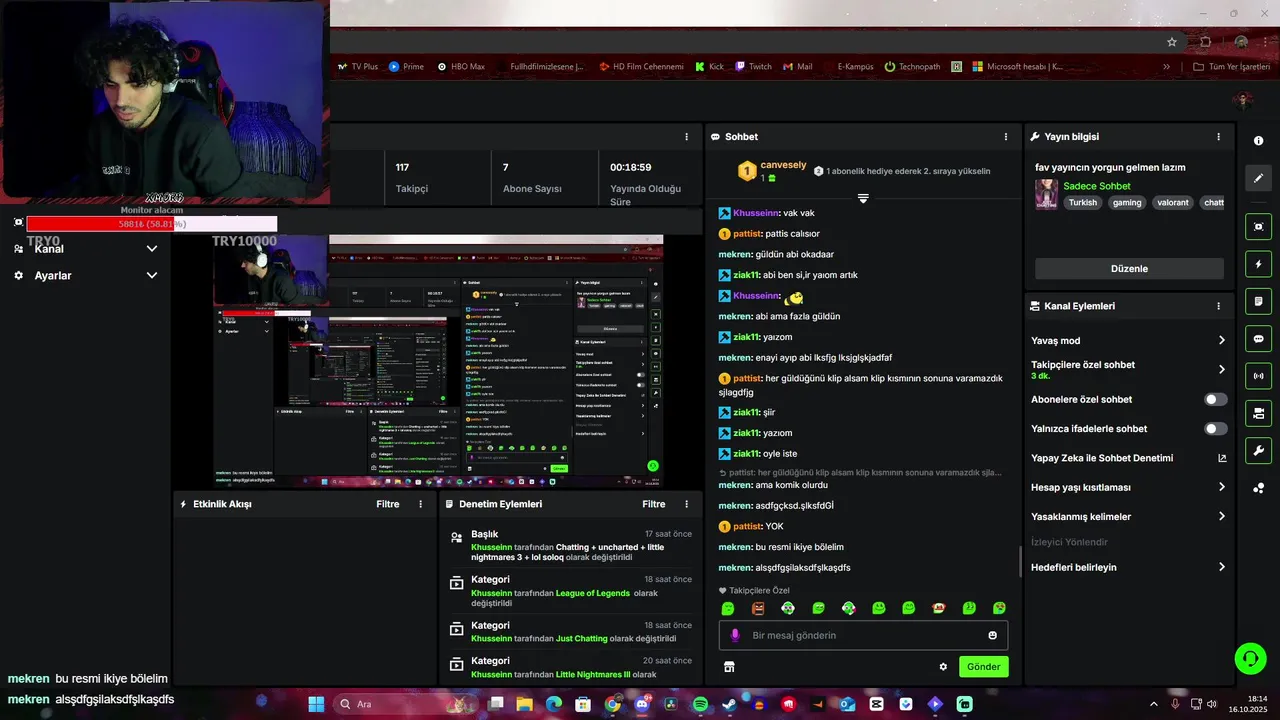Open Steam from the taskbar

pyautogui.click(x=729, y=704)
